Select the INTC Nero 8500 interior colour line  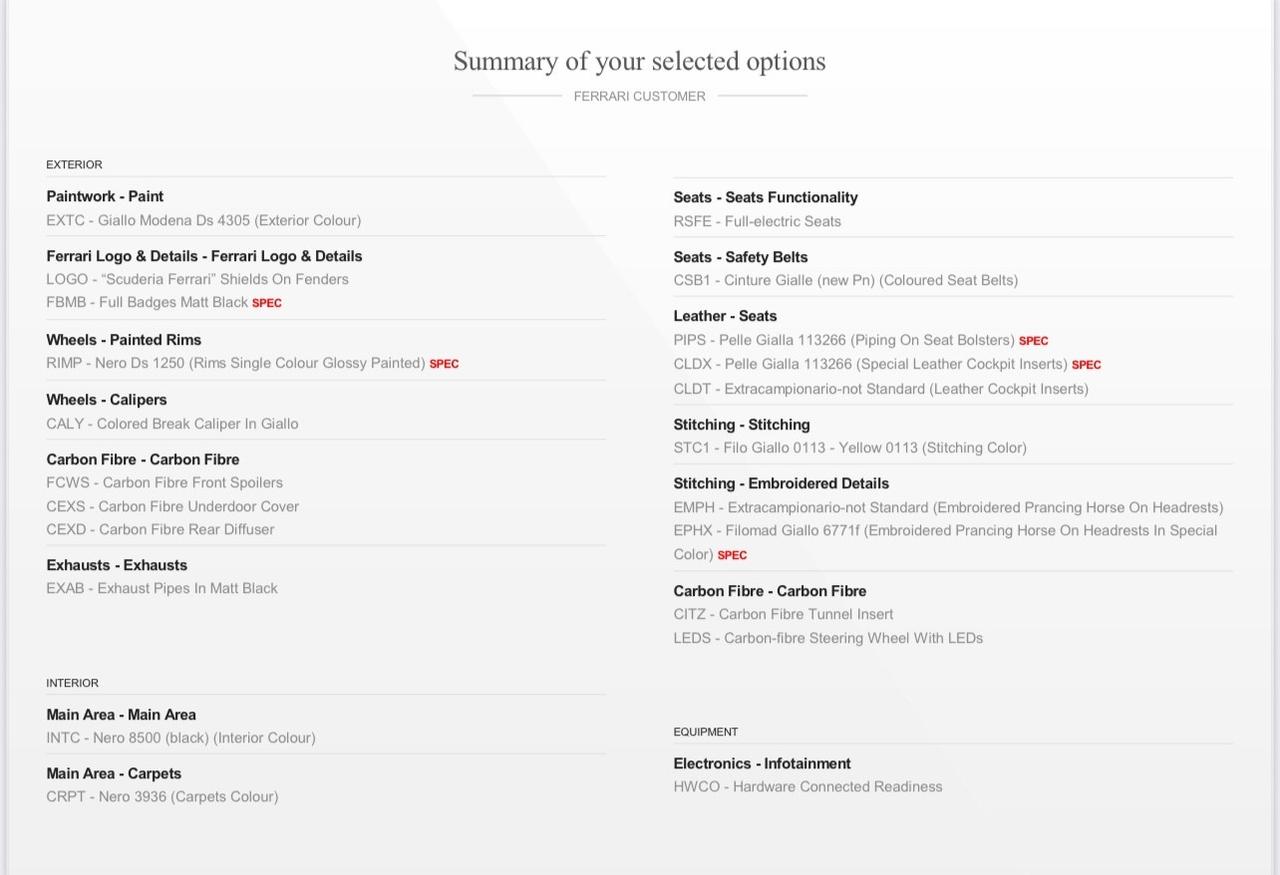[180, 738]
